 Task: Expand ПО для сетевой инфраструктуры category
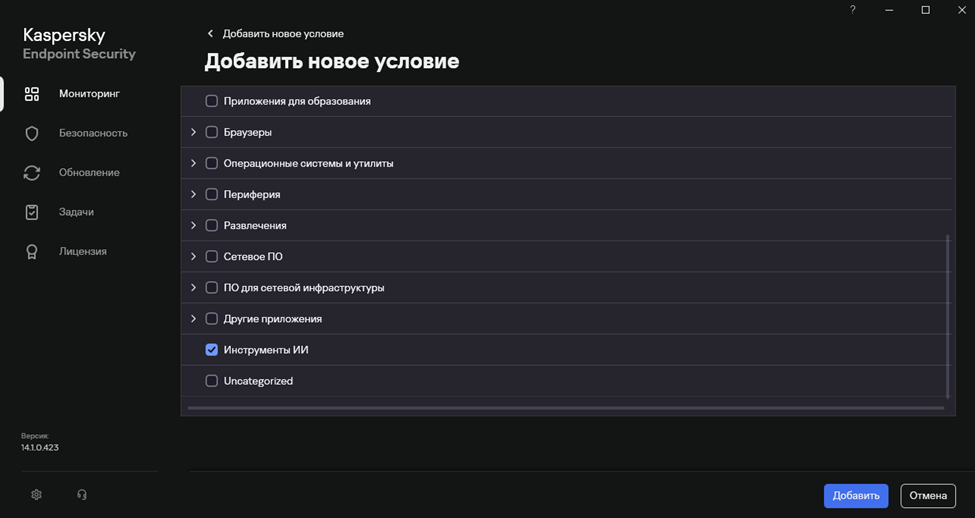coord(193,287)
